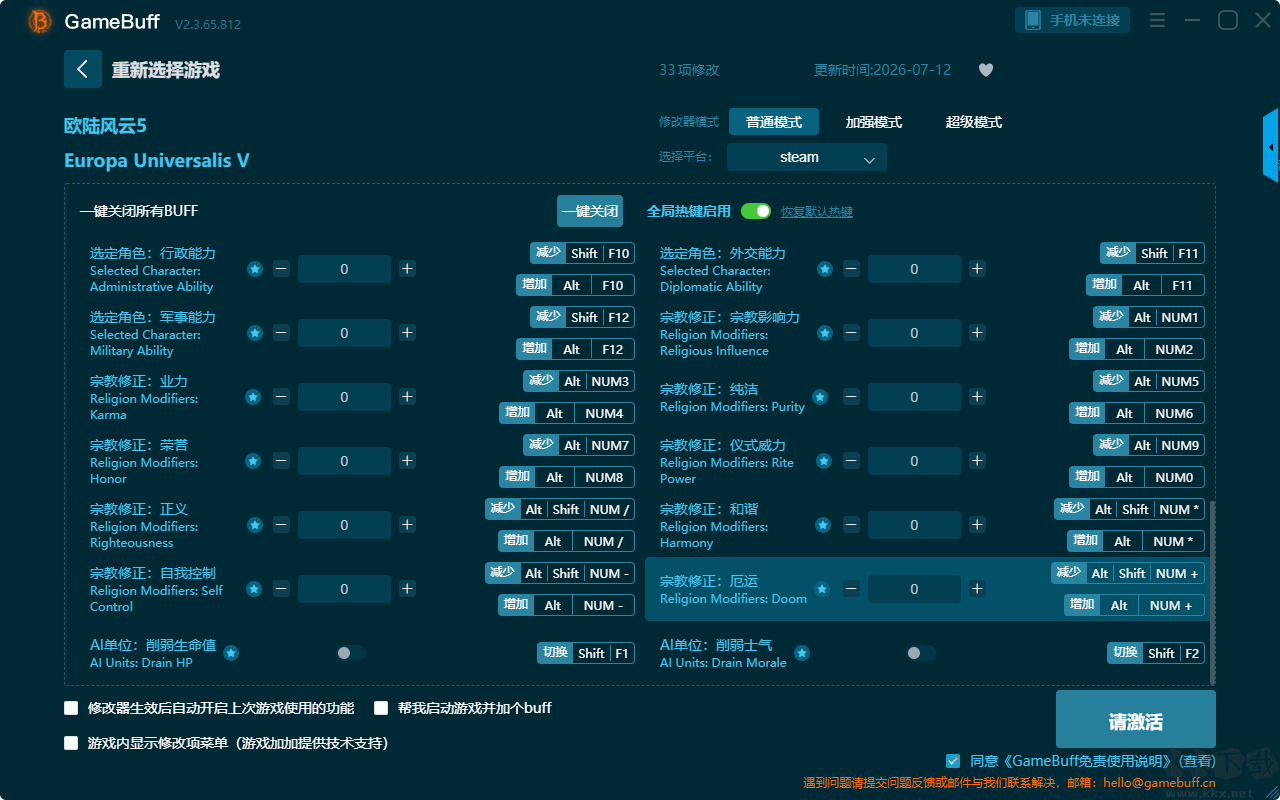This screenshot has height=800, width=1280.
Task: Increase Doom value with plus button
Action: (977, 589)
